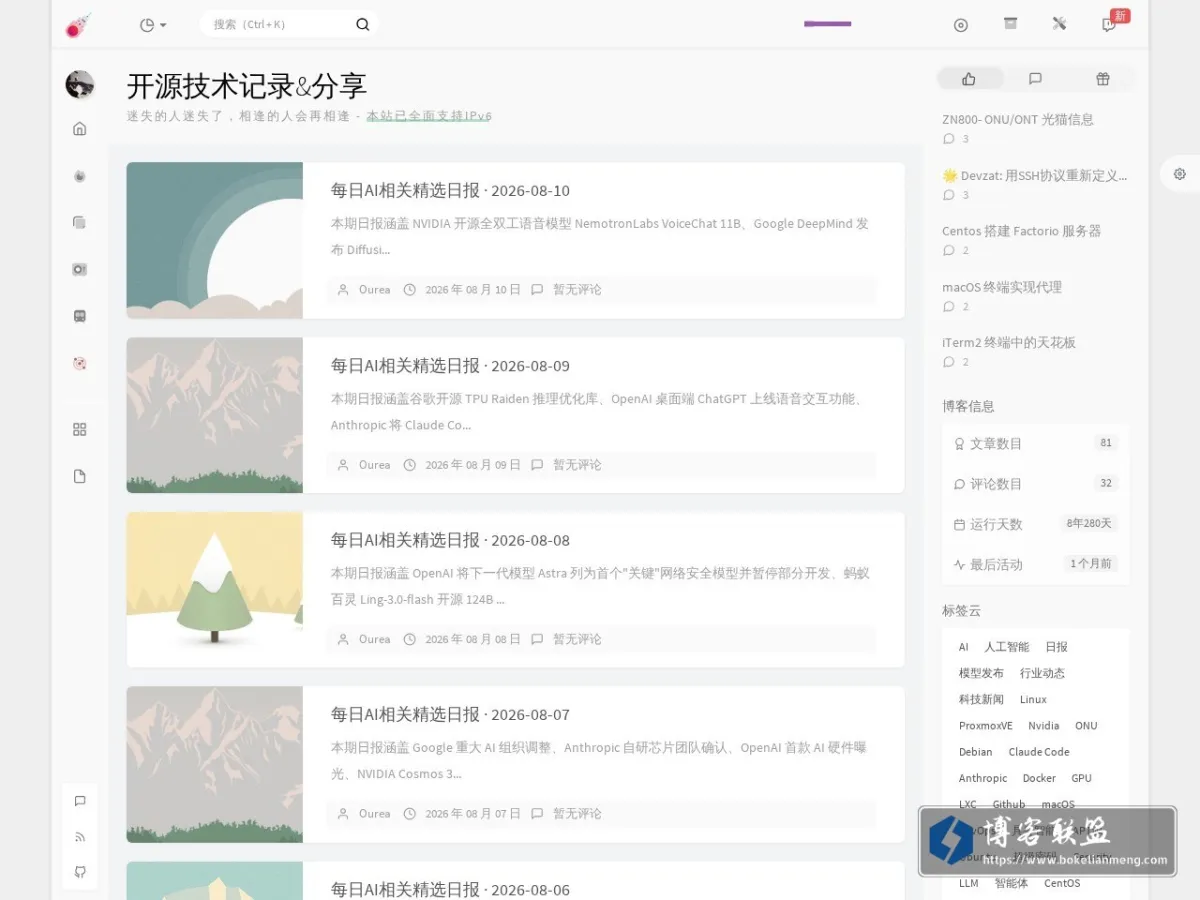
Task: Open the archive box icon in header
Action: pos(1010,24)
